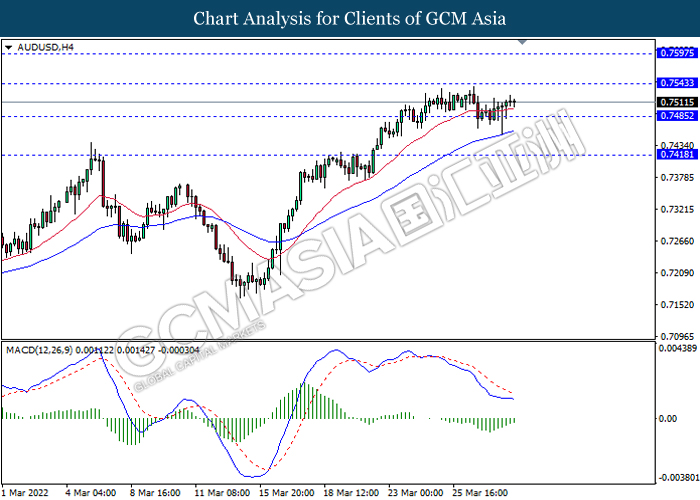Image resolution: width=700 pixels, height=500 pixels.
Task: Click the 23 Mar 00:00 time label
Action: coord(416,493)
